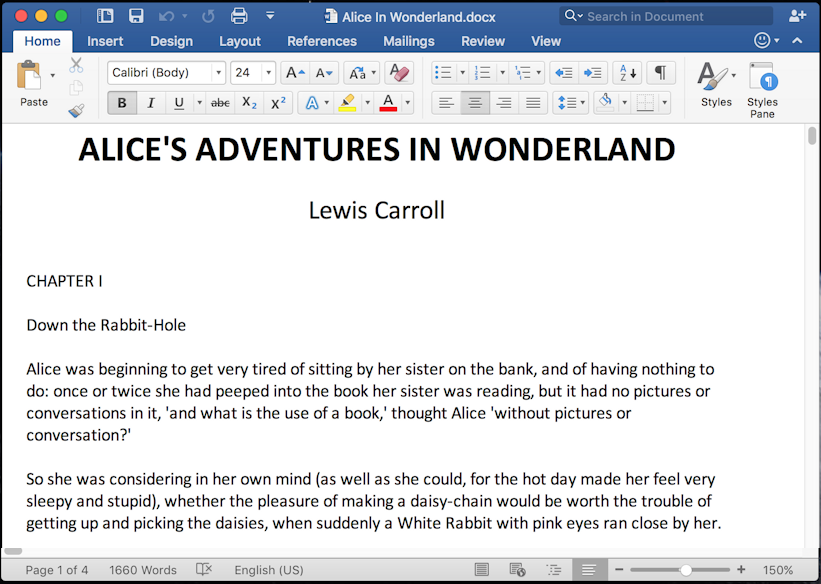
Task: Switch to the Insert tab
Action: pyautogui.click(x=105, y=41)
